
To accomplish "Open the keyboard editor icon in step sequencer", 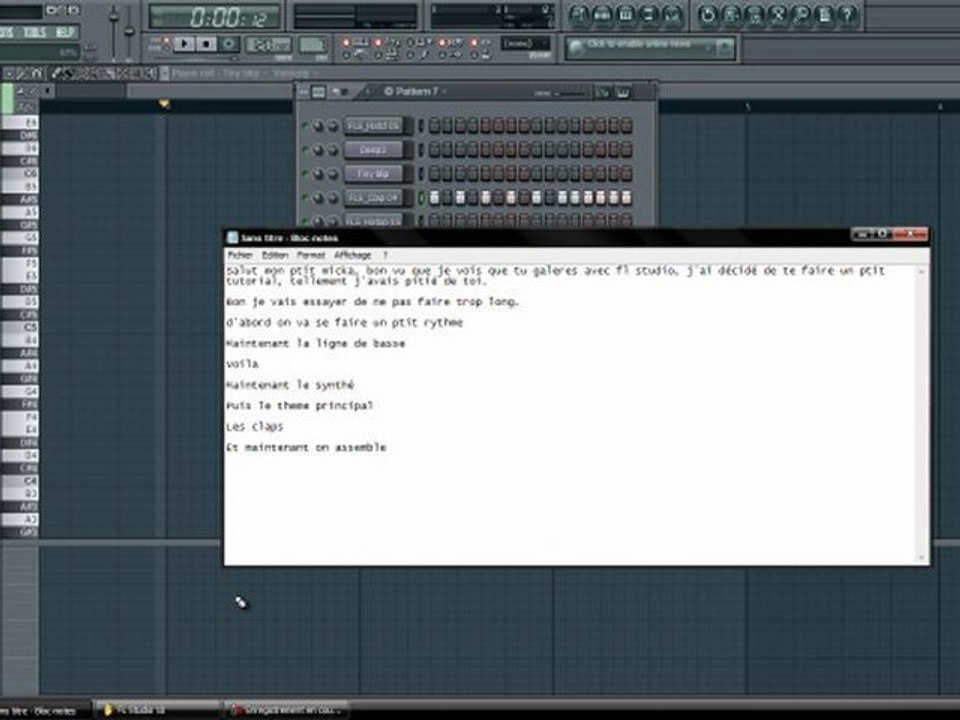I will click(x=623, y=92).
